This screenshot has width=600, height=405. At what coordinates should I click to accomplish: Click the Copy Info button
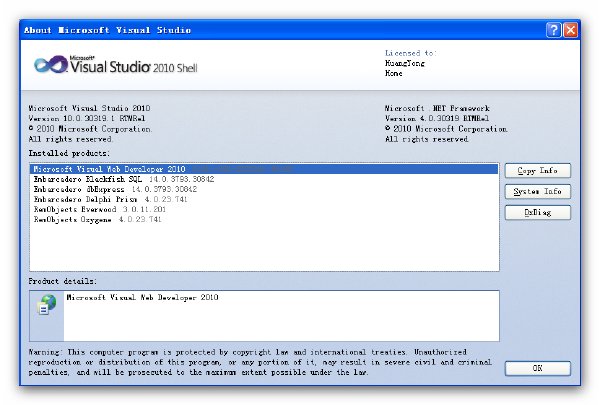click(x=537, y=171)
